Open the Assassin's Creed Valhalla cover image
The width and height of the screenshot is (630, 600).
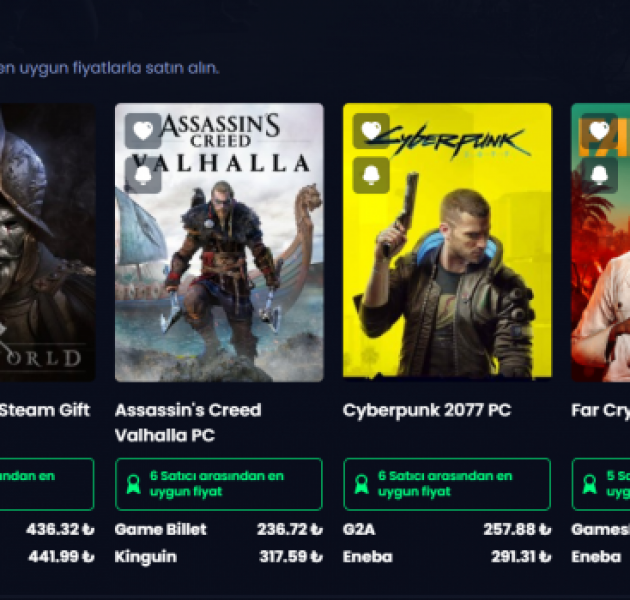coord(219,242)
